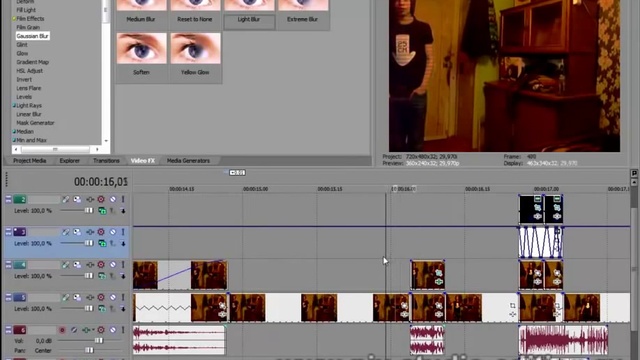Select the Video FX tab
This screenshot has width=640, height=360.
pyautogui.click(x=142, y=161)
